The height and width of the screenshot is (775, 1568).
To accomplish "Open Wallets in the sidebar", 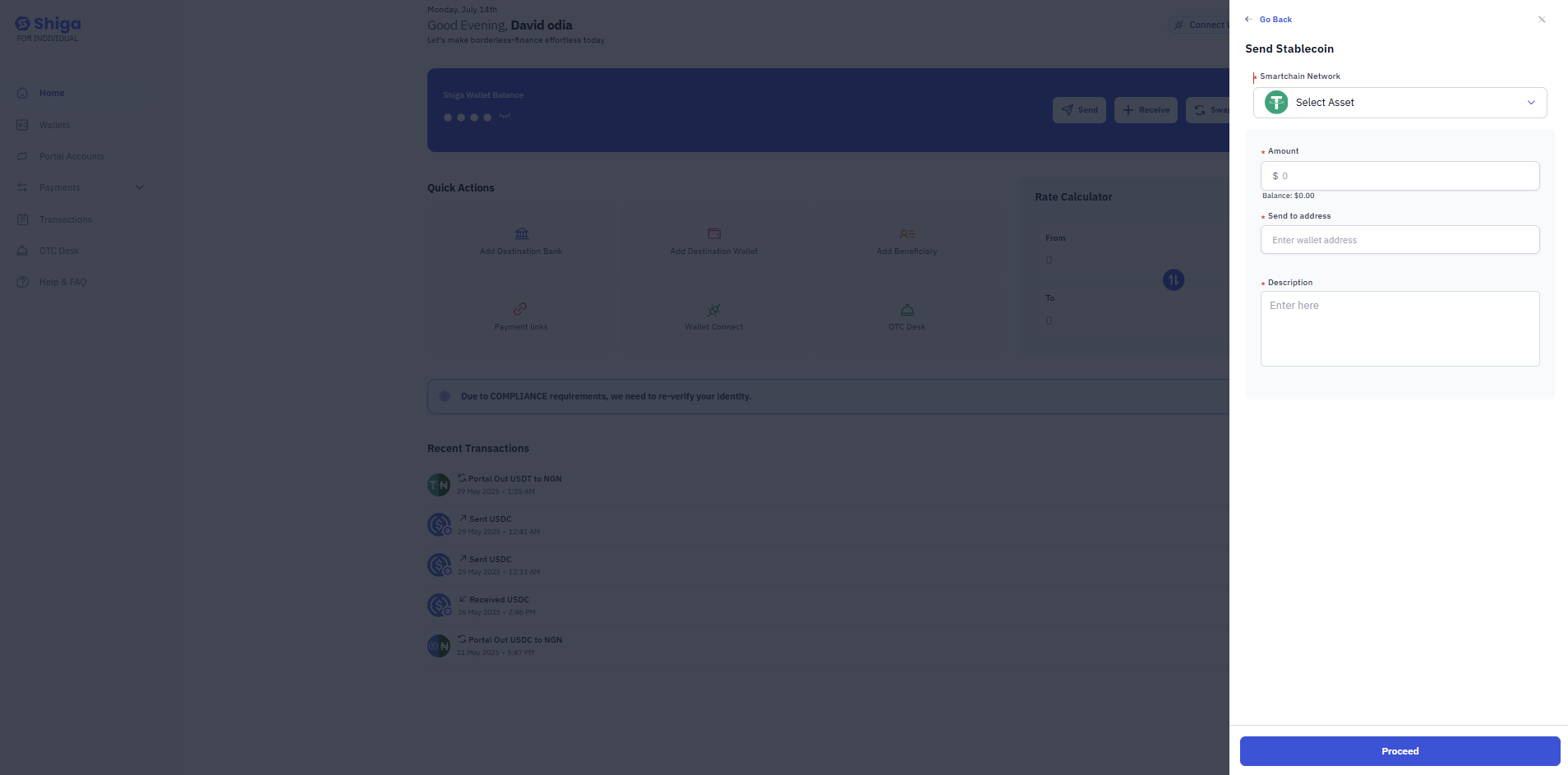I will point(54,125).
